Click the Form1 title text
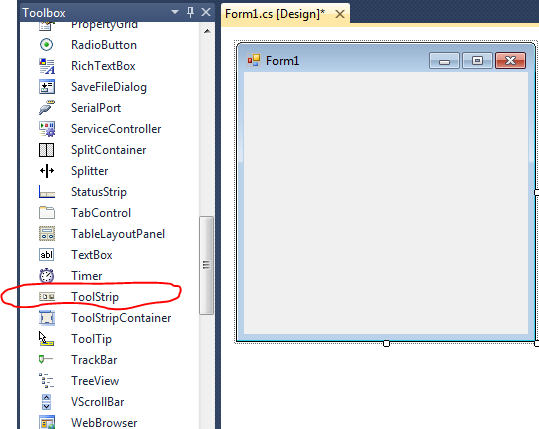Viewport: 539px width, 429px height. pyautogui.click(x=282, y=61)
